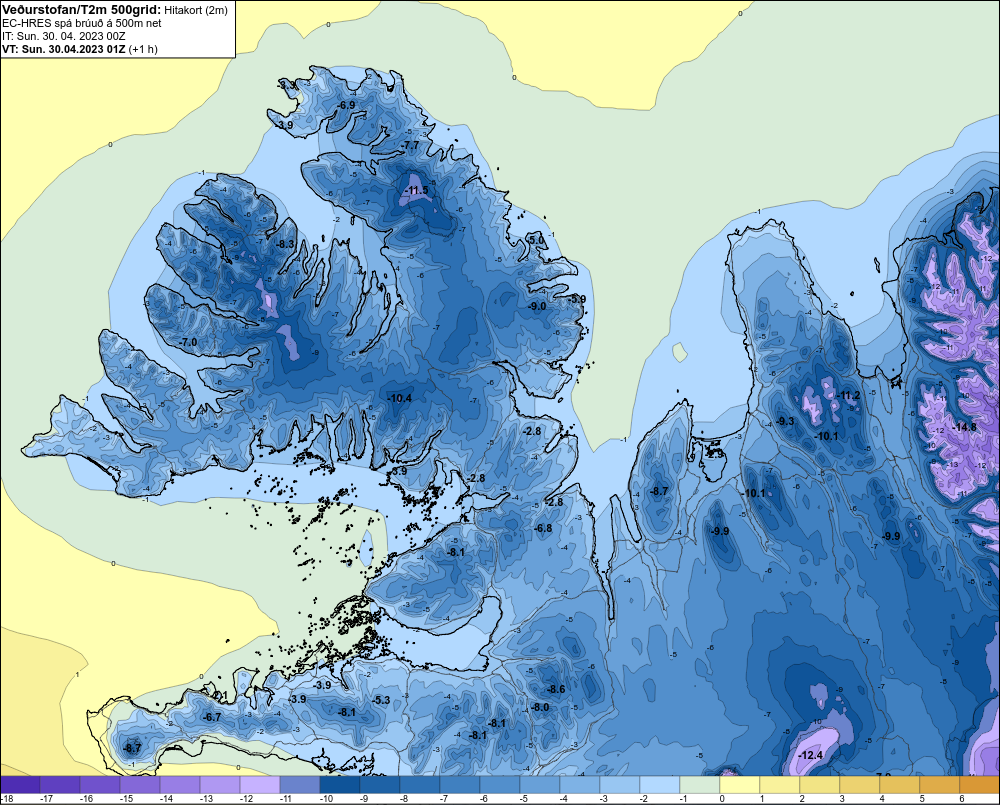Pick the legend swatch between -1 and 0
This screenshot has width=1000, height=805.
pos(700,785)
